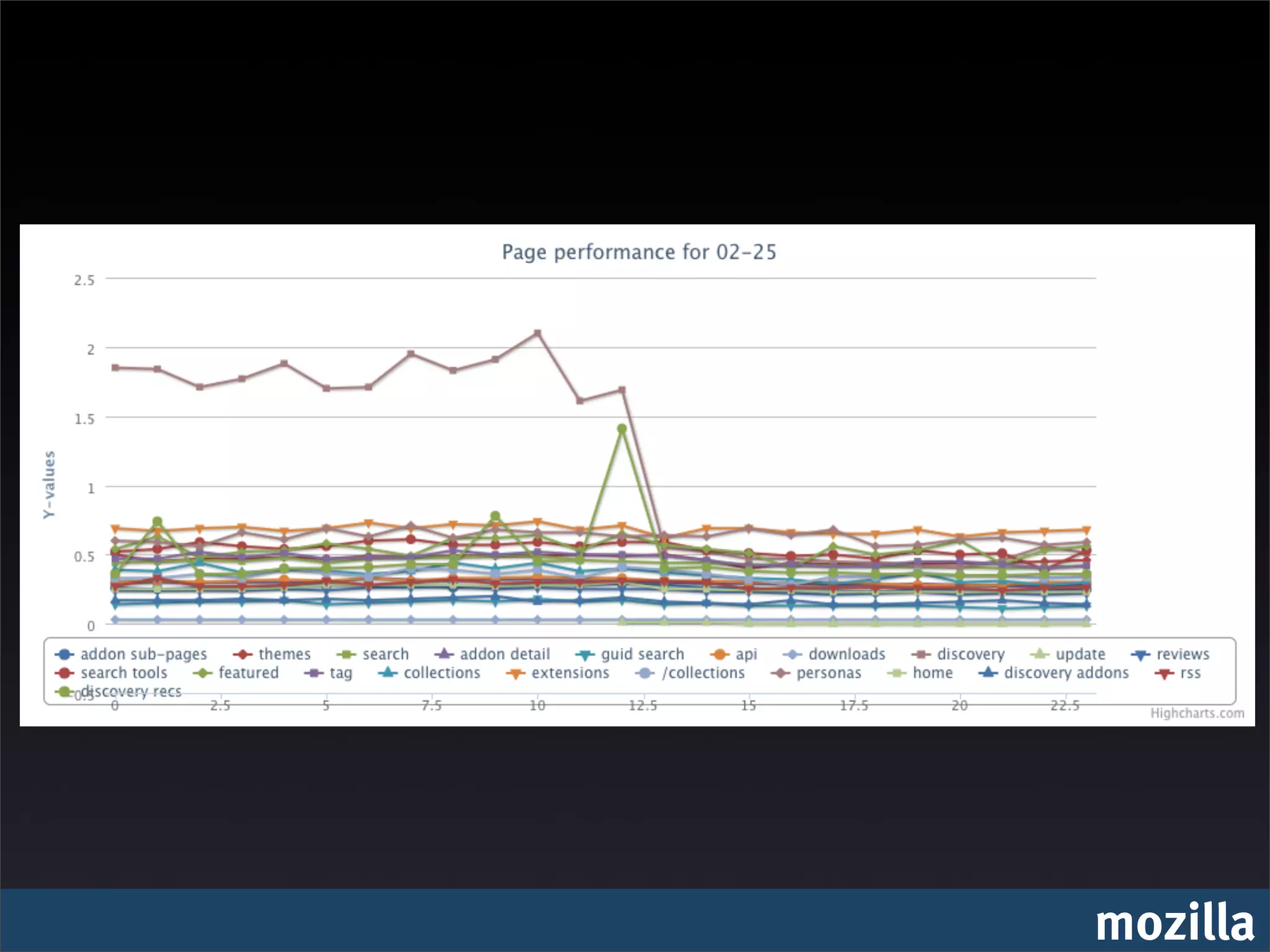The height and width of the screenshot is (952, 1270).
Task: Click the 'guid search' legend marker icon
Action: tap(584, 655)
